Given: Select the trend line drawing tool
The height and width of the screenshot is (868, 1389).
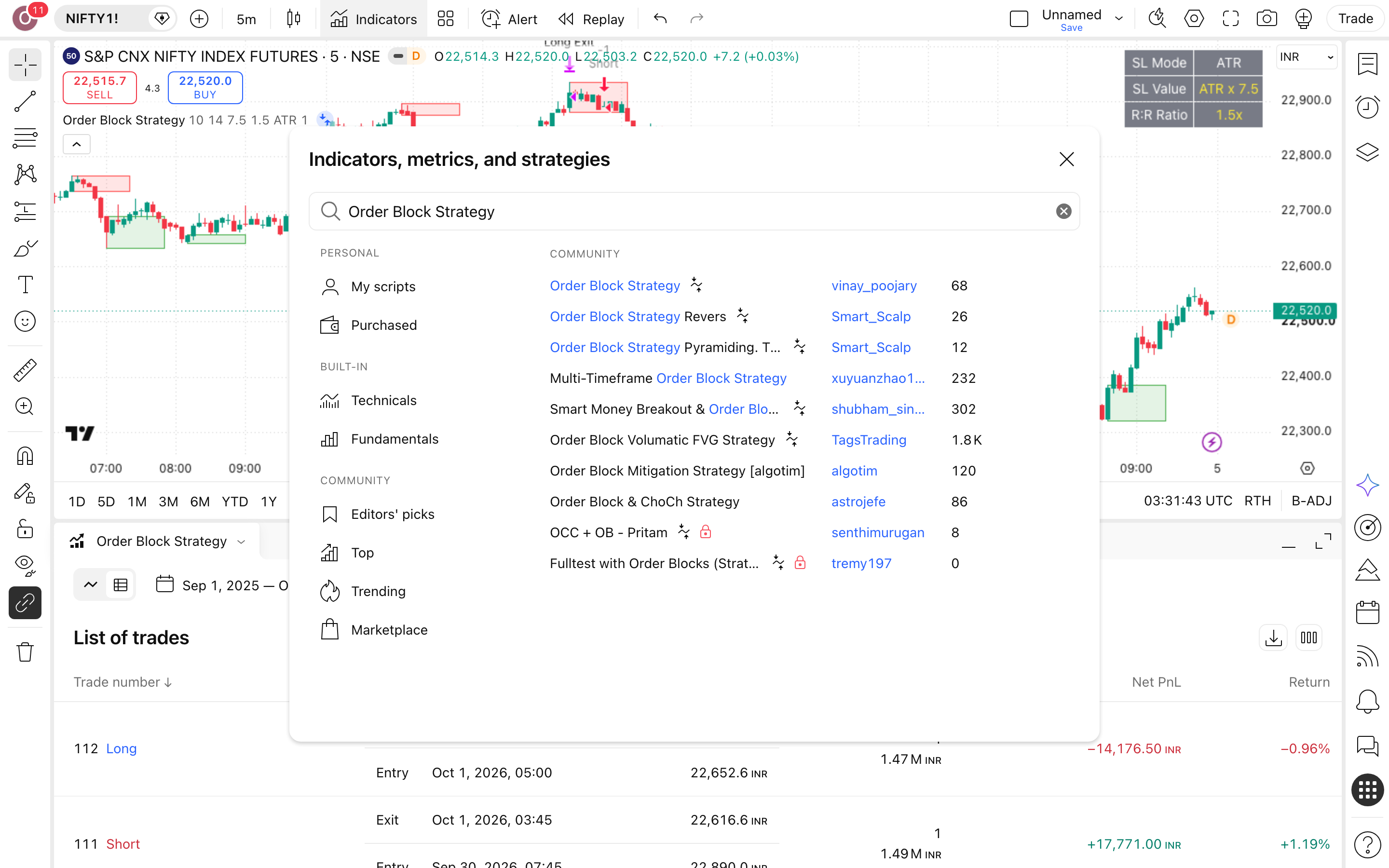Looking at the screenshot, I should [x=25, y=102].
